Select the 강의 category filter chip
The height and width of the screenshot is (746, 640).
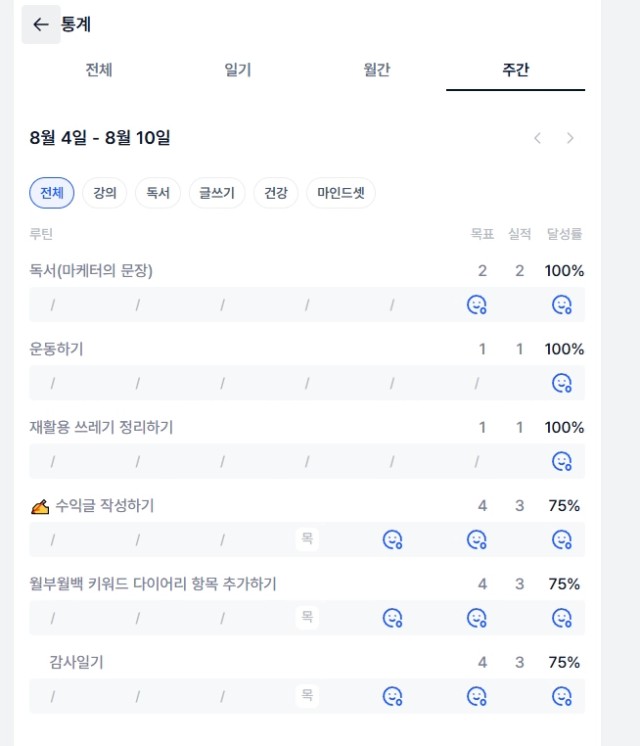[x=105, y=193]
